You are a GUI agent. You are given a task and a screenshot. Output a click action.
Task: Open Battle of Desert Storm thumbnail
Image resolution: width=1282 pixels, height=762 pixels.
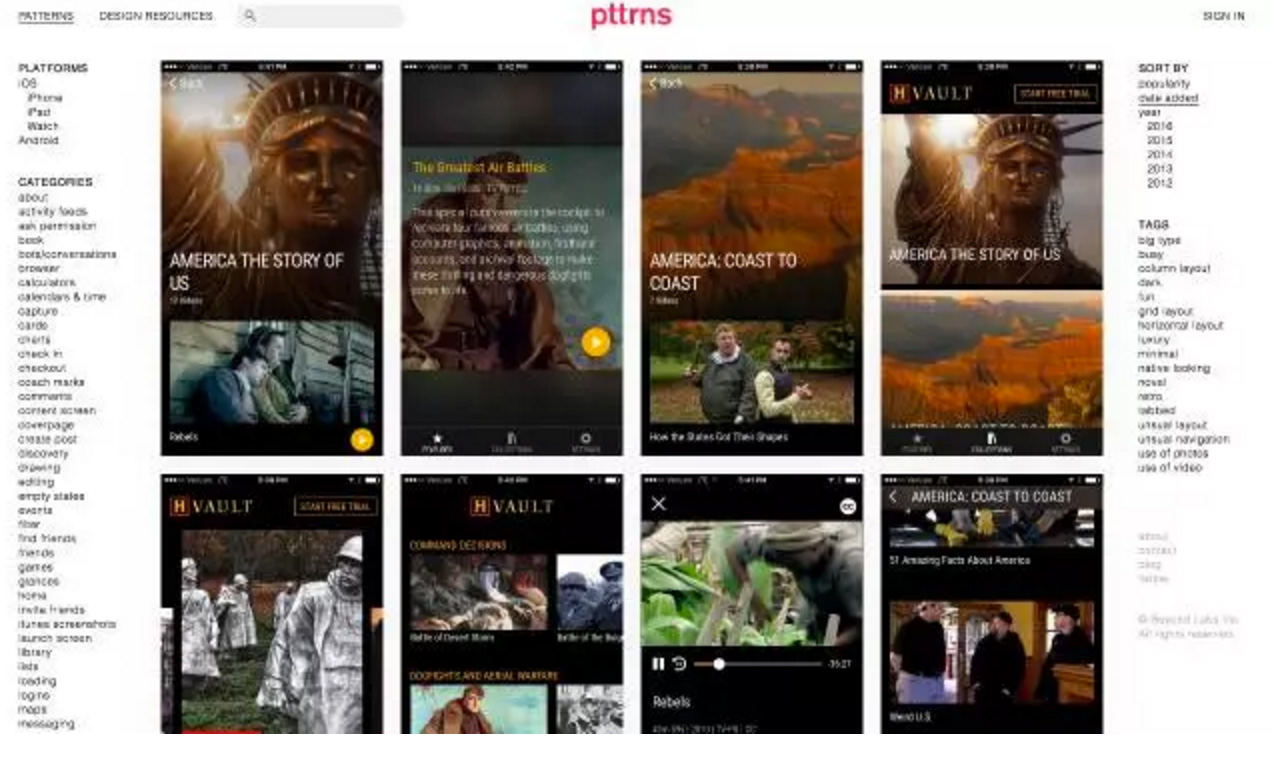coord(479,591)
